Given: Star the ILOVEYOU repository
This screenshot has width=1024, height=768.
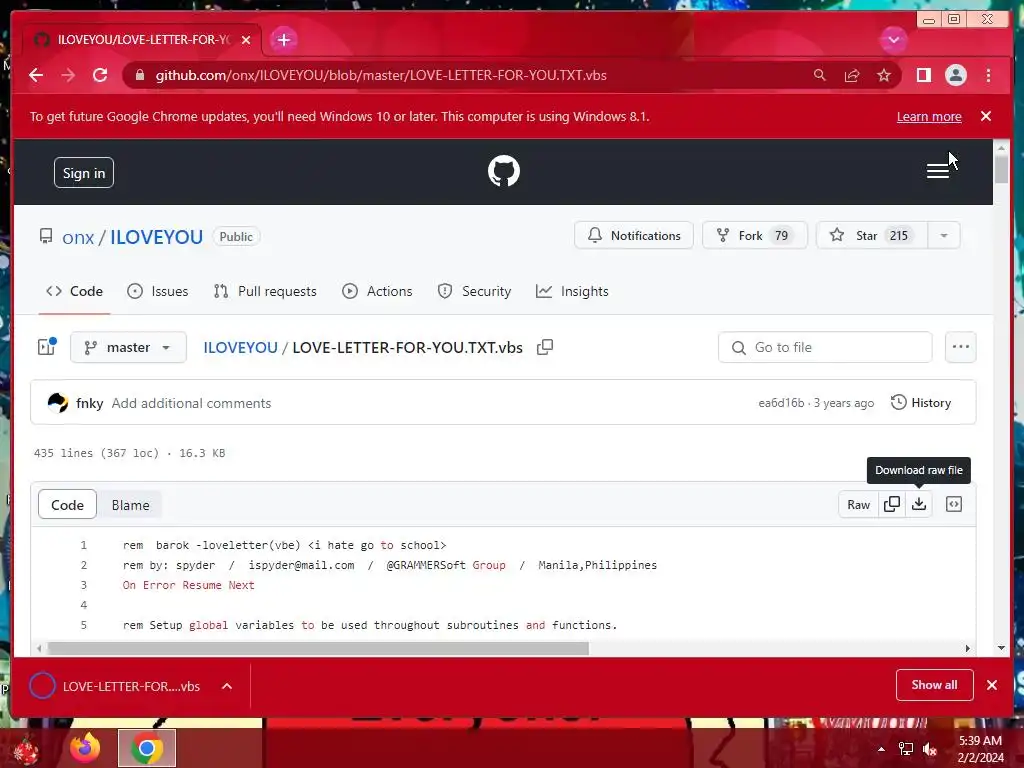Looking at the screenshot, I should [872, 236].
